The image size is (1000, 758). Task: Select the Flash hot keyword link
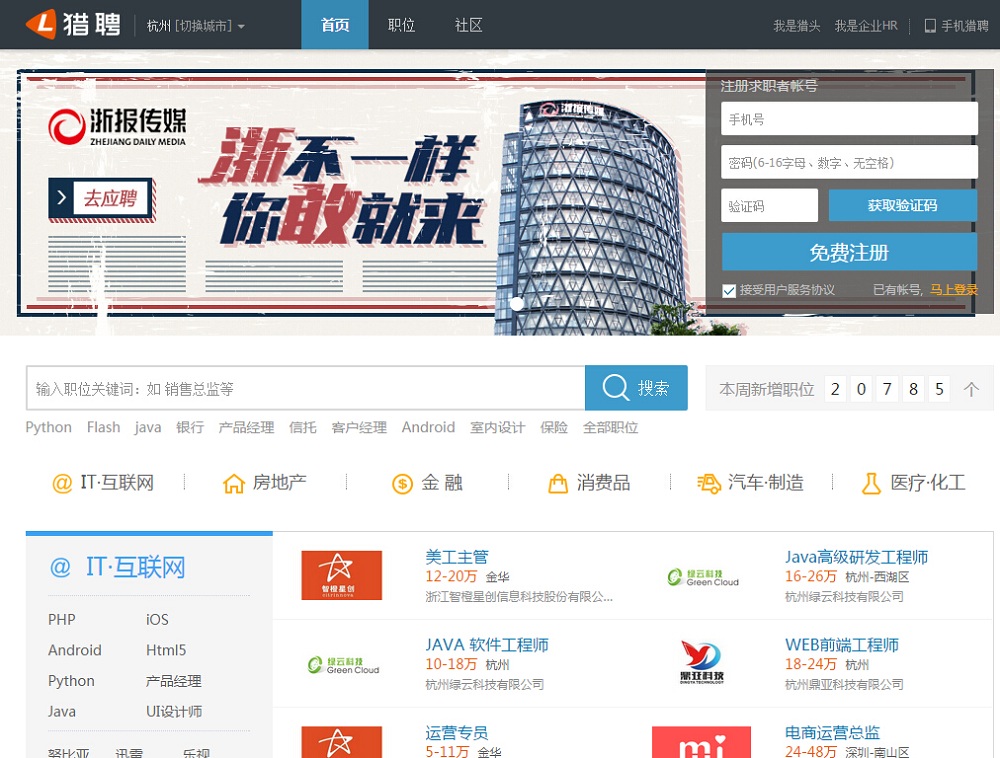[x=103, y=427]
